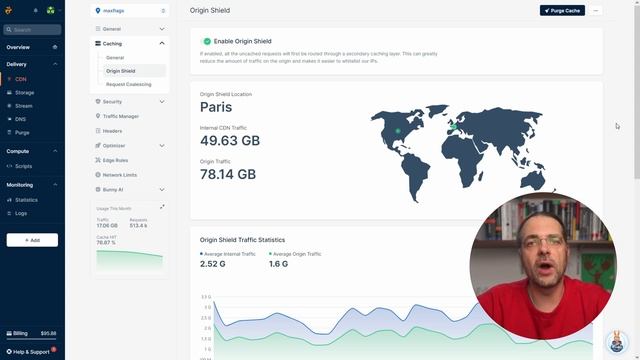
Task: Expand the General settings group chevron
Action: pyautogui.click(x=162, y=29)
